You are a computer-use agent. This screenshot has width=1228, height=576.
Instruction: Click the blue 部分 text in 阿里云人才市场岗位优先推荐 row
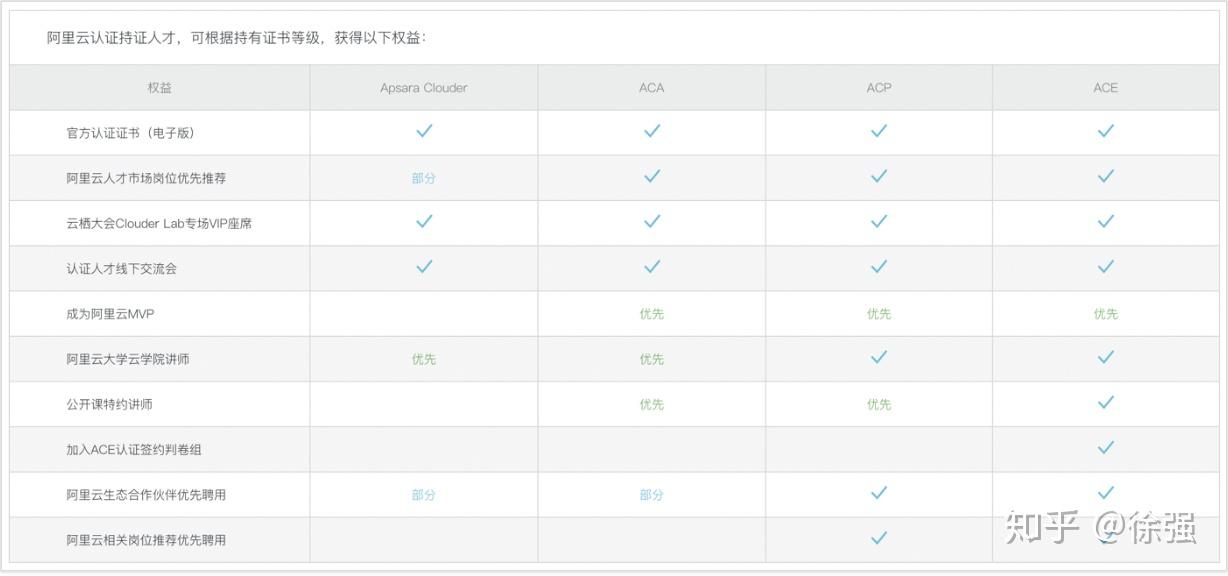pyautogui.click(x=424, y=178)
